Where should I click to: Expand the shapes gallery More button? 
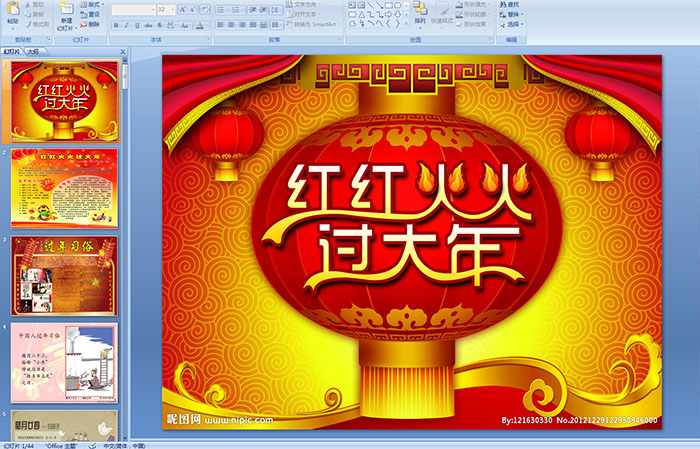point(406,22)
